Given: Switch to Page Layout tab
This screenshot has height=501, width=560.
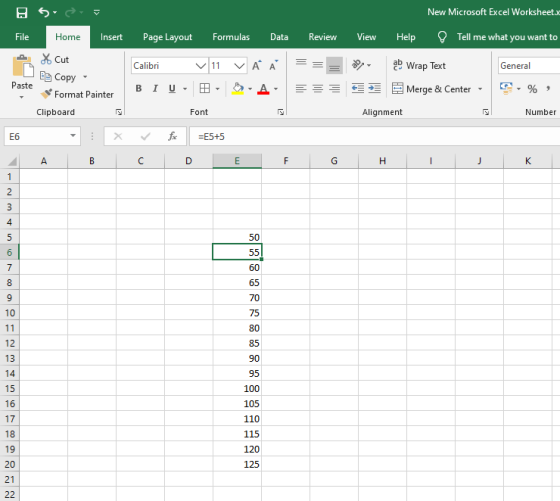Looking at the screenshot, I should pos(168,37).
